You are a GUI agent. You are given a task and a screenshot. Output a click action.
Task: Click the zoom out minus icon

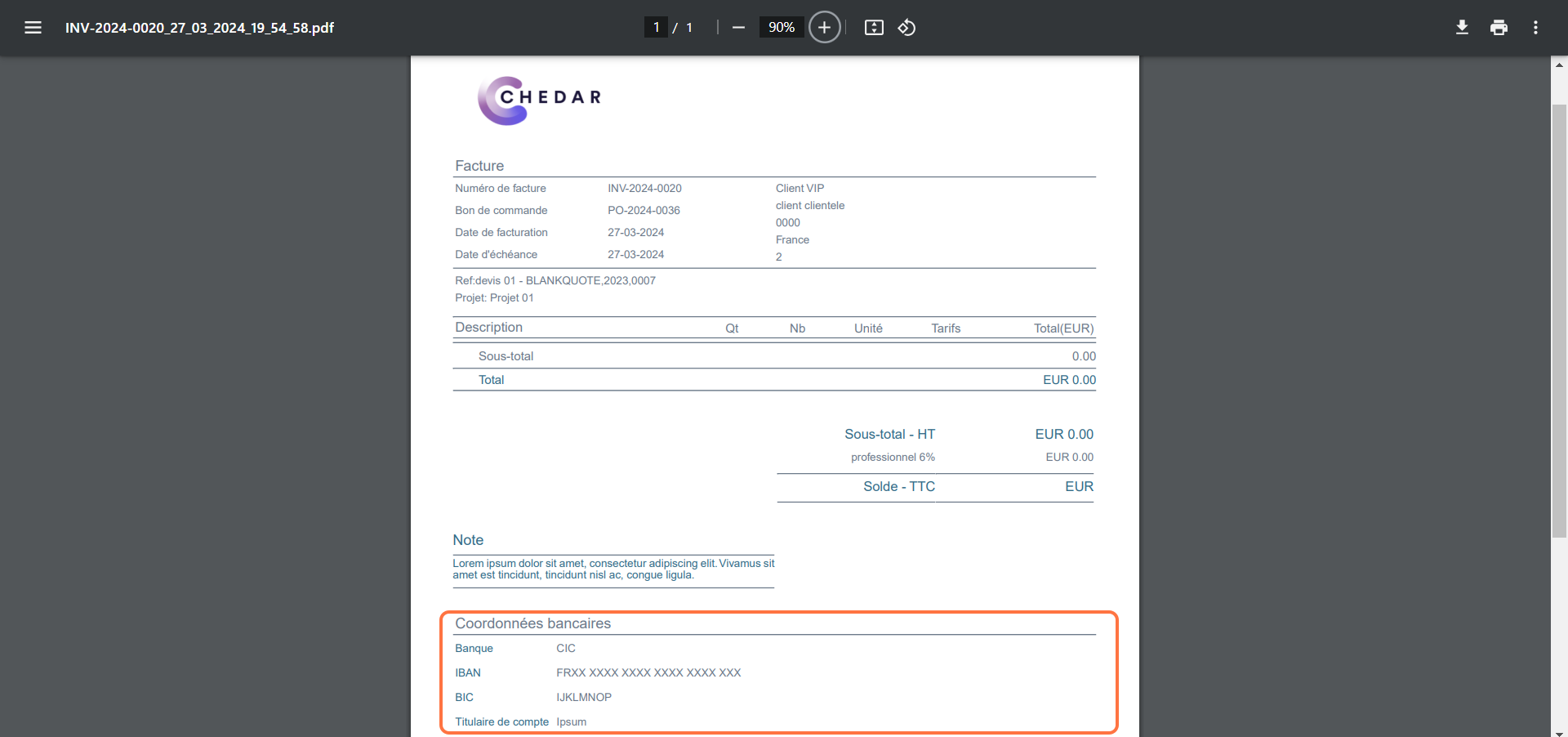pos(738,28)
